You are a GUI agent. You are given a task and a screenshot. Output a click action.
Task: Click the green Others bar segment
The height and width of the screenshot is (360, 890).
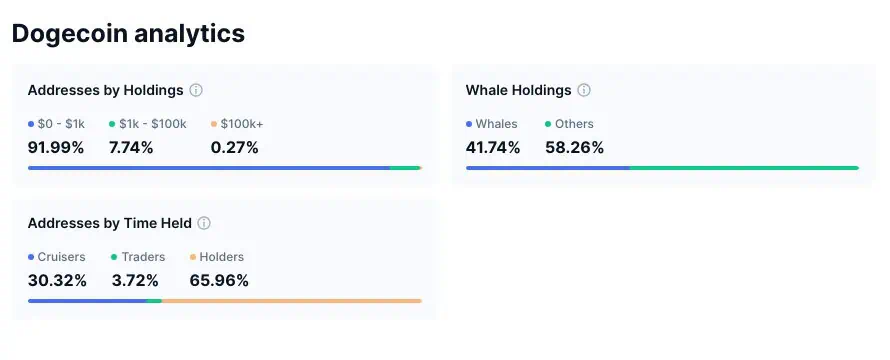coord(745,168)
